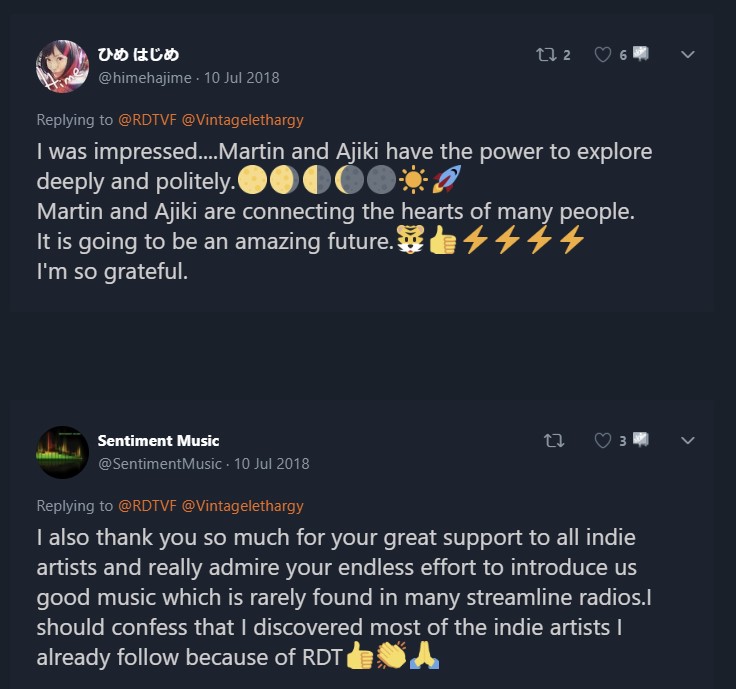Open Sentiment Music's avatar image
This screenshot has height=689, width=736.
click(x=62, y=451)
